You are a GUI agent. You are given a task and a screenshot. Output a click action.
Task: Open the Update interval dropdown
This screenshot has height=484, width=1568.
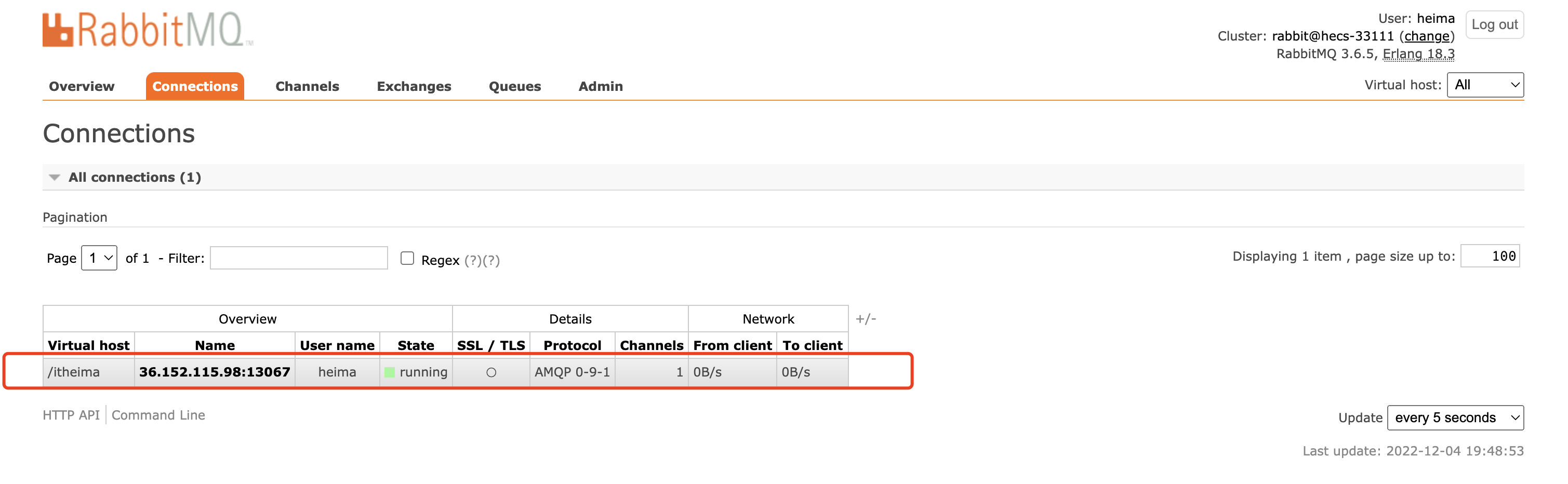click(1455, 418)
